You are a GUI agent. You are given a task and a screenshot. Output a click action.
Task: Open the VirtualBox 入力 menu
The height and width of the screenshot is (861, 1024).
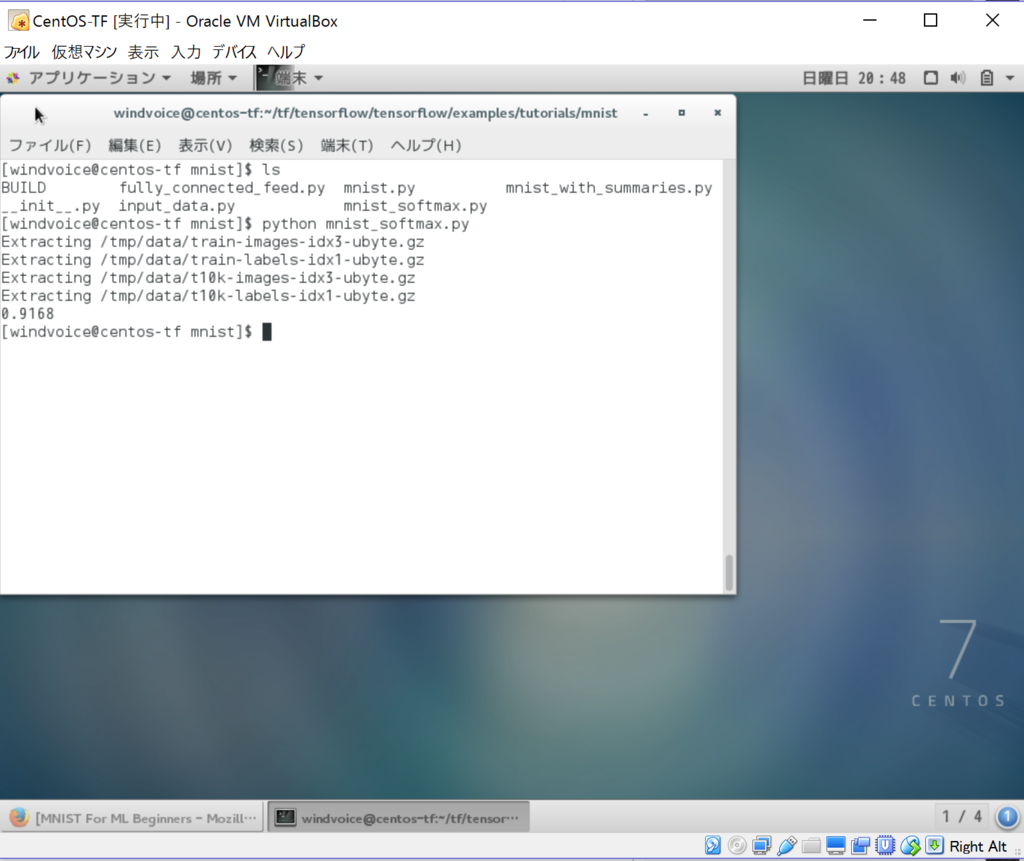(x=186, y=52)
